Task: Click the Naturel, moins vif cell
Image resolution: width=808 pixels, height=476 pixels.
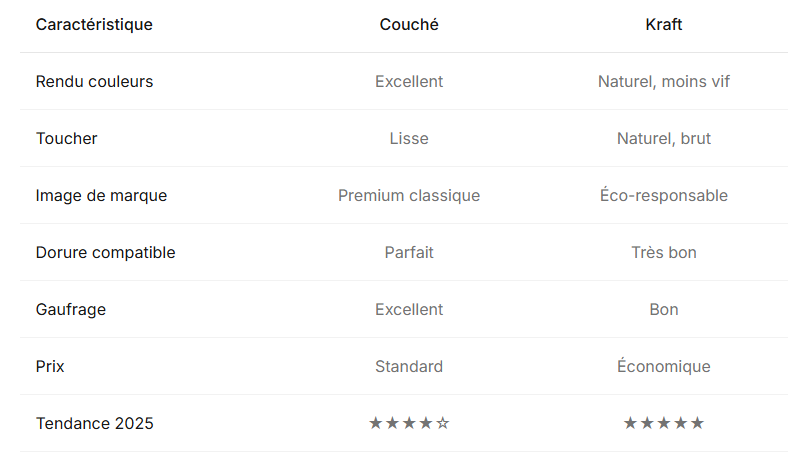Action: [664, 81]
